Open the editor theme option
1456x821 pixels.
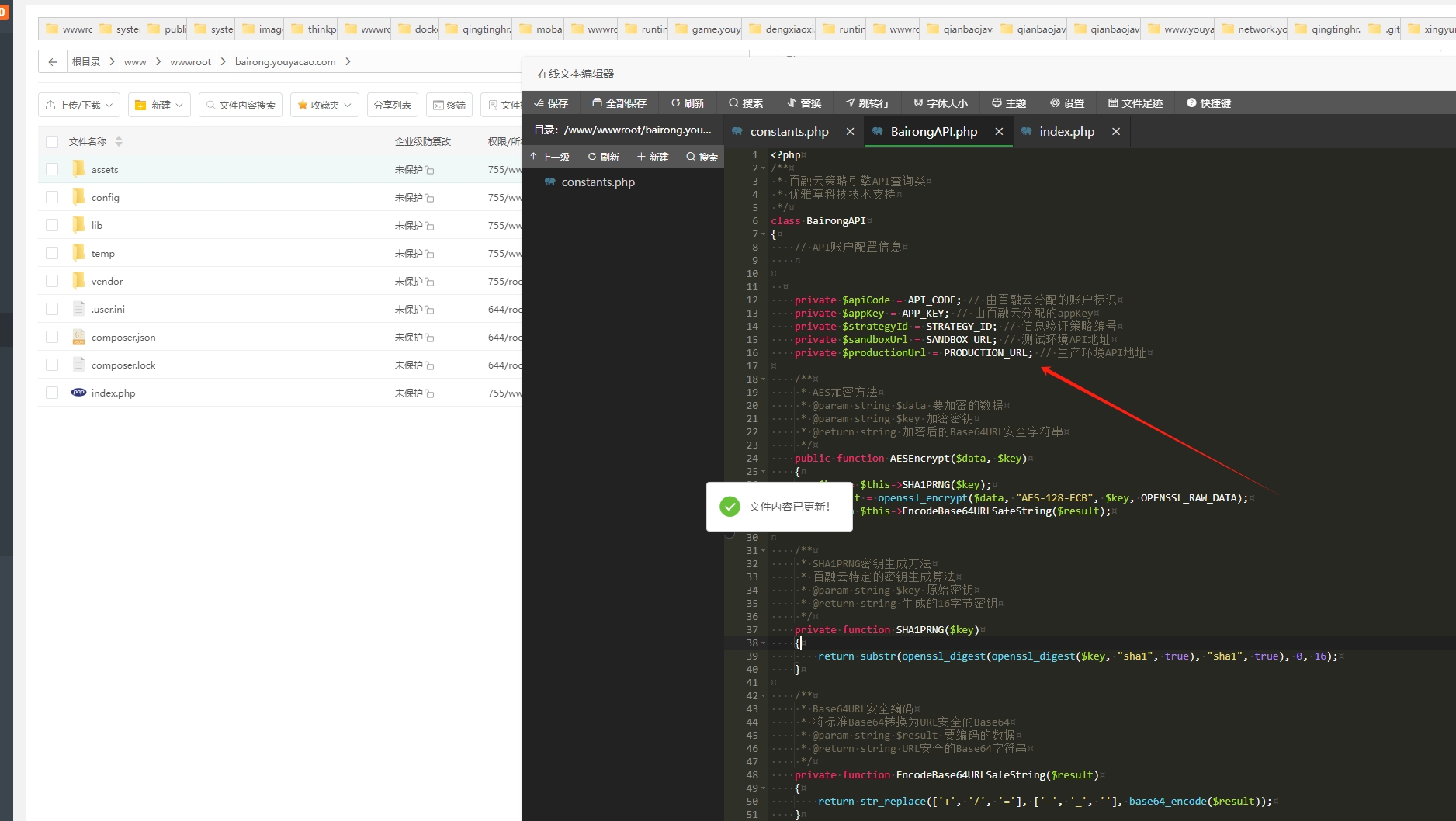tap(1009, 103)
